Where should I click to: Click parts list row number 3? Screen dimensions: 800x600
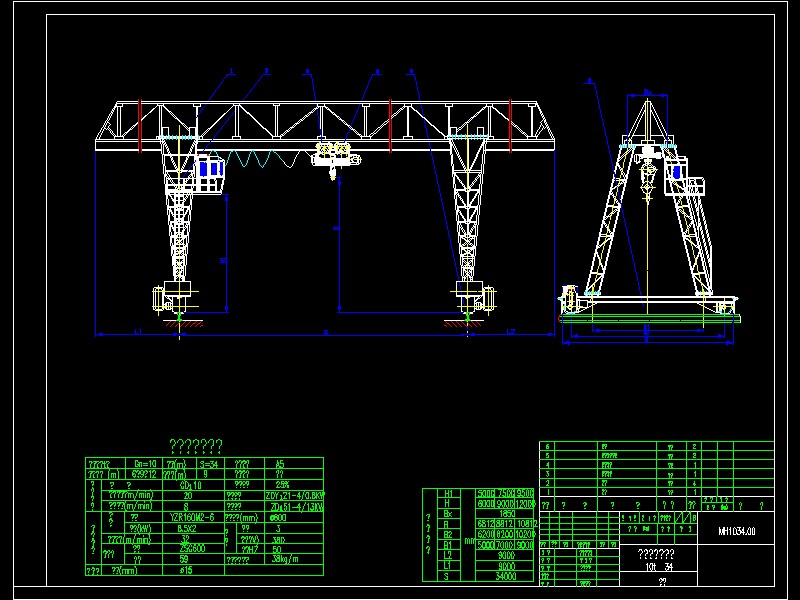click(x=547, y=474)
